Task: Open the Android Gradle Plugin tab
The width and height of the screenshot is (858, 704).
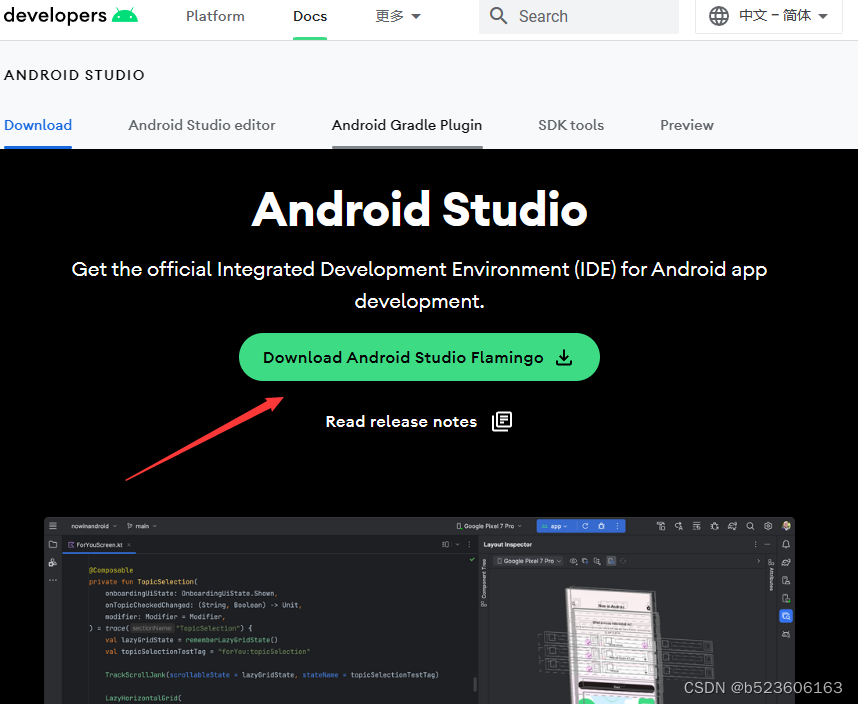Action: 407,125
